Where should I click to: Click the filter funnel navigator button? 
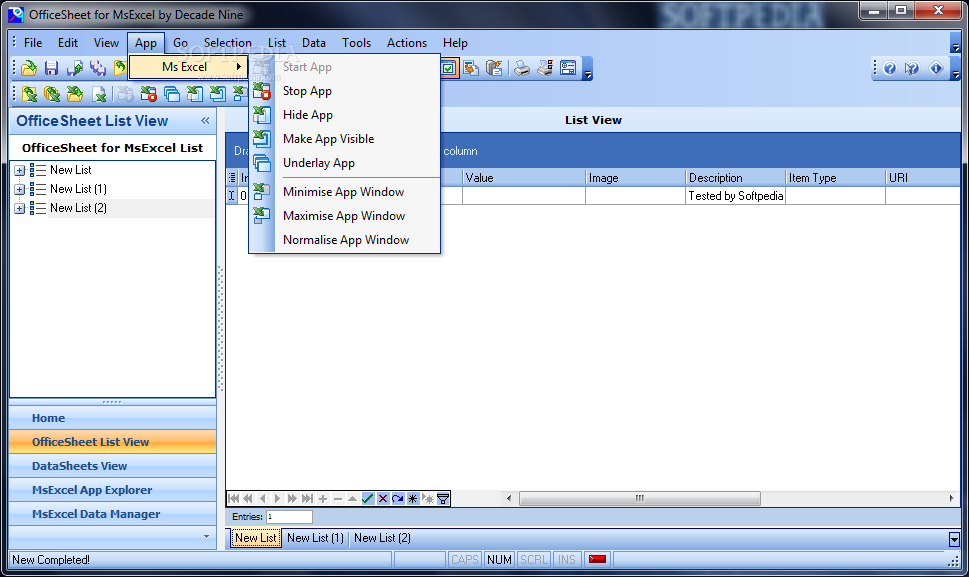443,499
